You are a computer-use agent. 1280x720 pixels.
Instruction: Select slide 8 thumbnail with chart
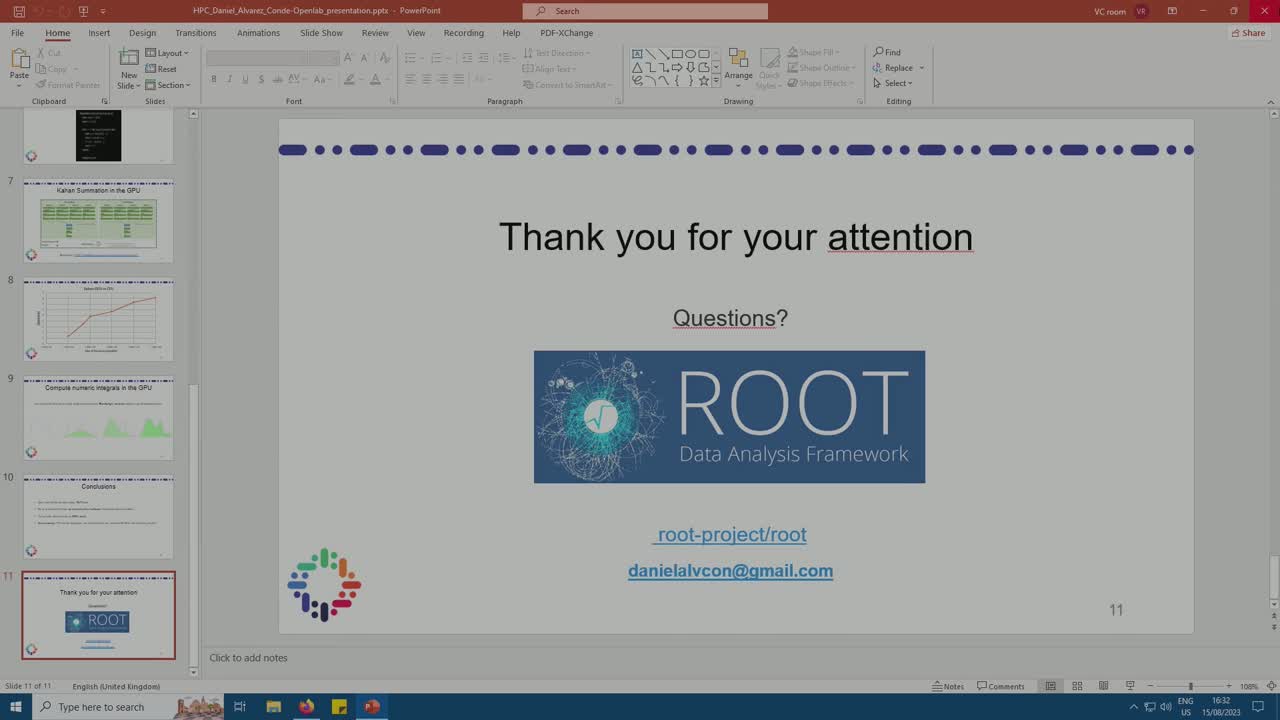pos(98,319)
